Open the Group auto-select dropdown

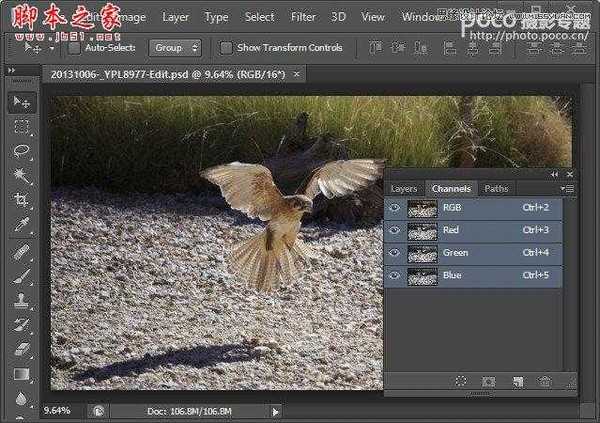[x=175, y=47]
